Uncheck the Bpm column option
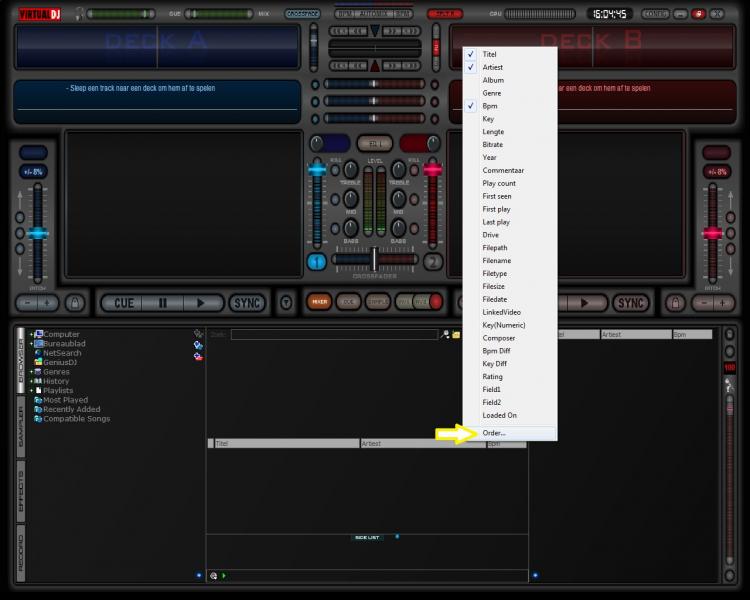Screen dimensions: 750x600 [x=509, y=106]
